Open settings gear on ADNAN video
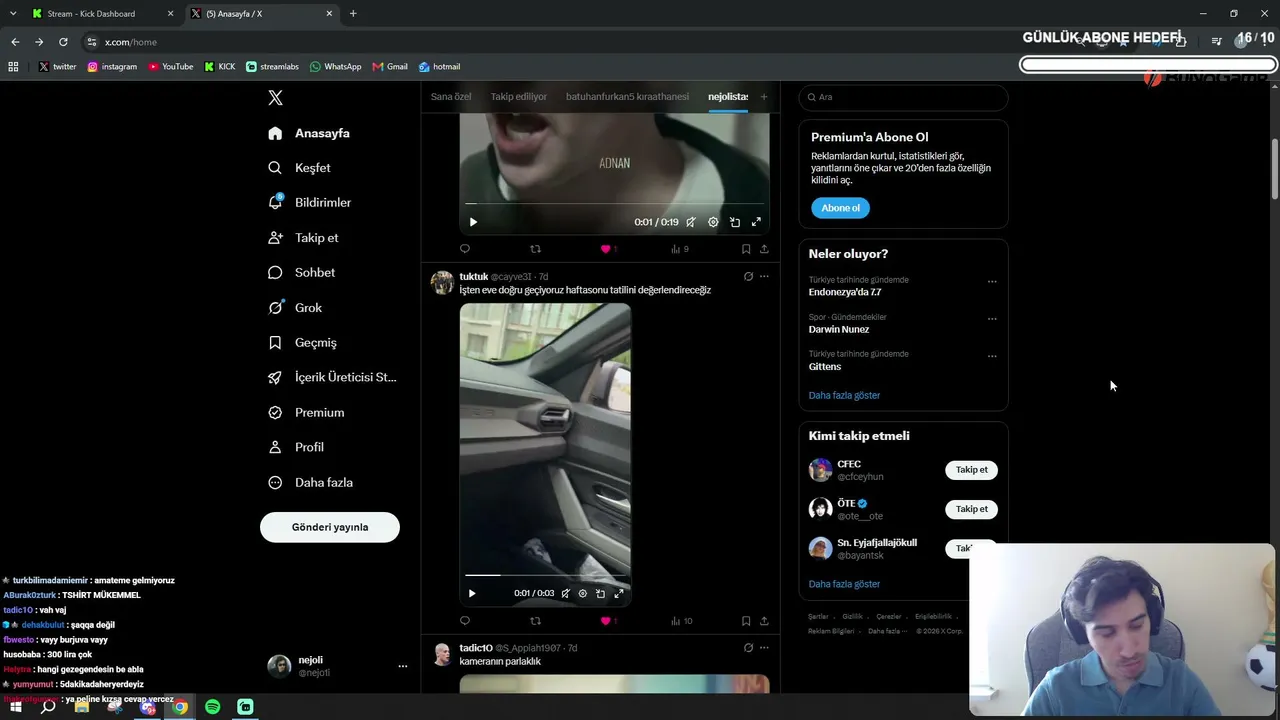1280x720 pixels. pyautogui.click(x=713, y=222)
